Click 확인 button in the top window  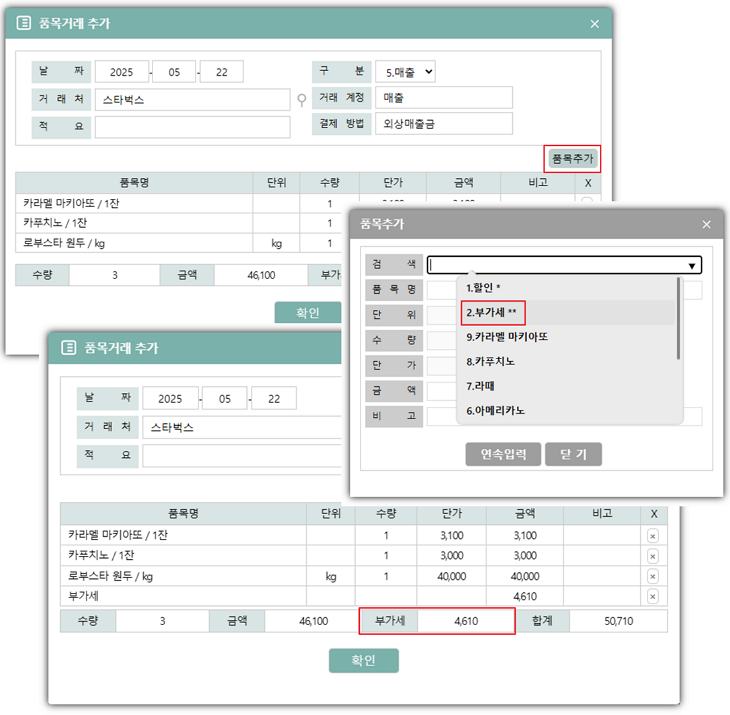point(308,313)
